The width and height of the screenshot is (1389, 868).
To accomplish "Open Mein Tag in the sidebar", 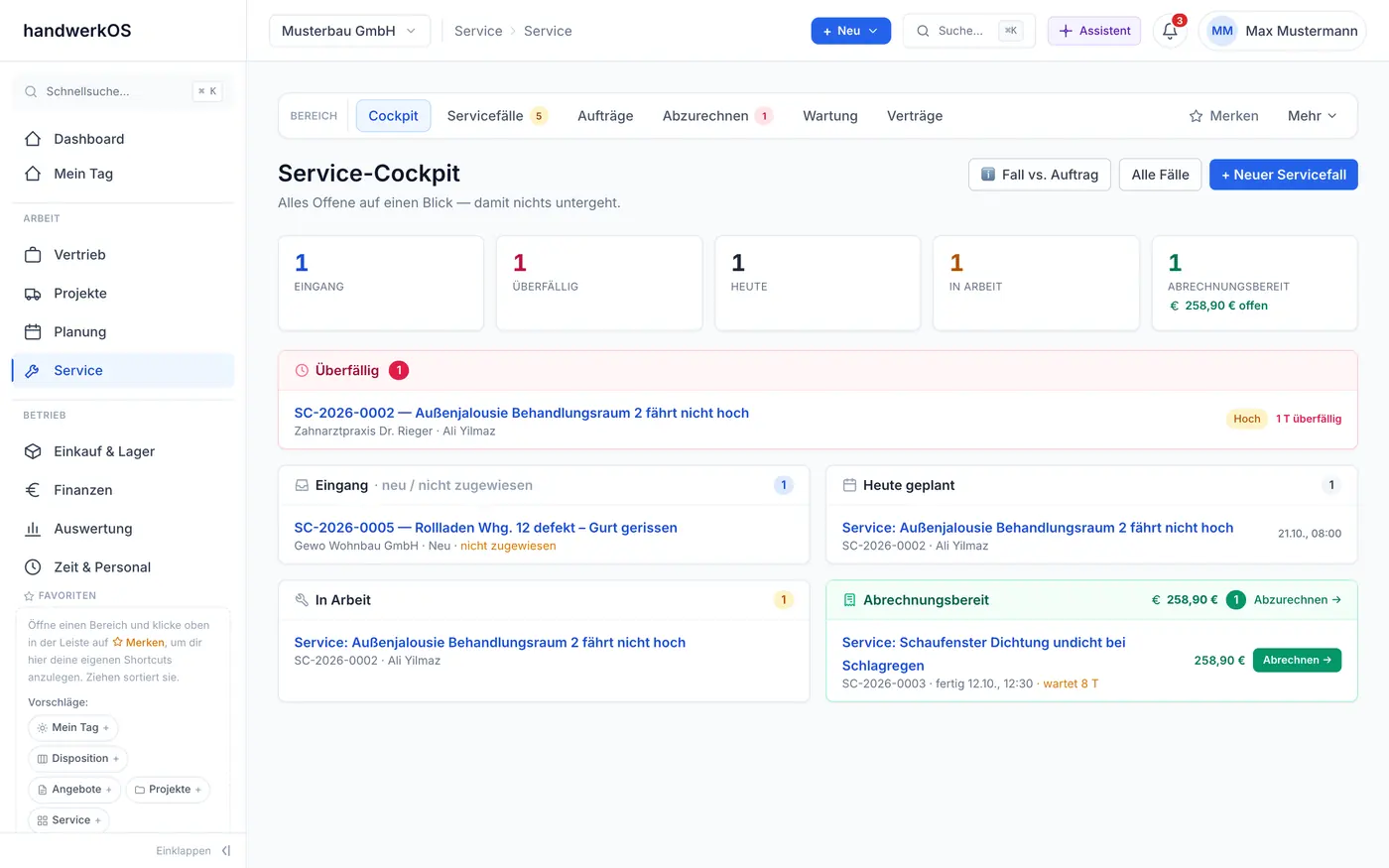I will (123, 174).
